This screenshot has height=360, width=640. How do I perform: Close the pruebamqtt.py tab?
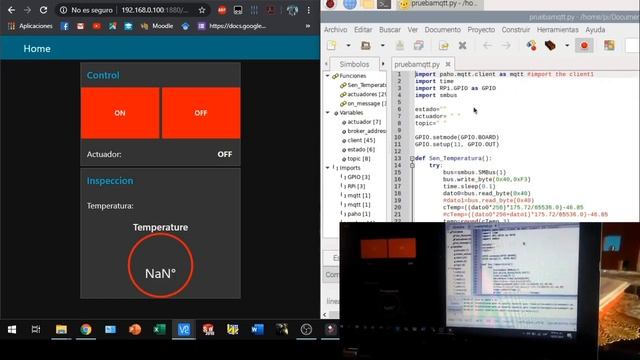click(x=448, y=64)
